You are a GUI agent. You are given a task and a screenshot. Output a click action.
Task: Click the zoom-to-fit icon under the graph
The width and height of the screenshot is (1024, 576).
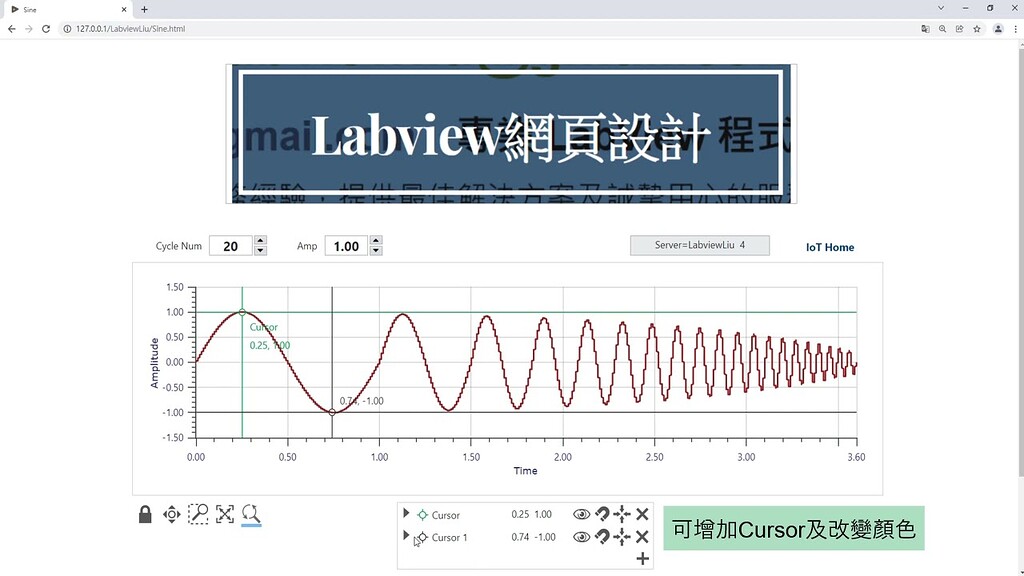point(225,514)
